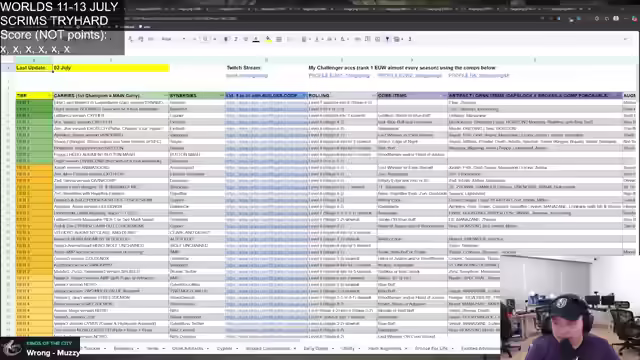Viewport: 640px width, 360px height.
Task: Open the SYNERGIES column filter dropdown
Action: pos(222,96)
